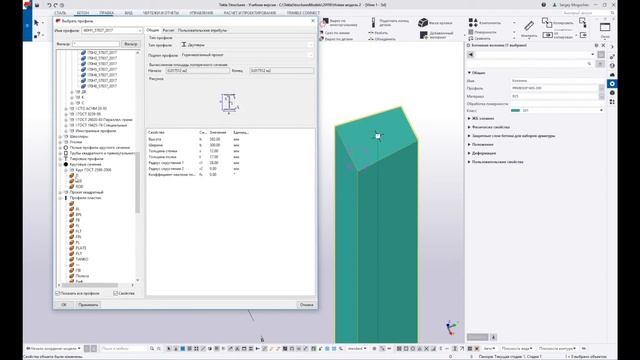This screenshot has width=640, height=360.
Task: Click the Конец cross-section area field
Action: coord(282,71)
